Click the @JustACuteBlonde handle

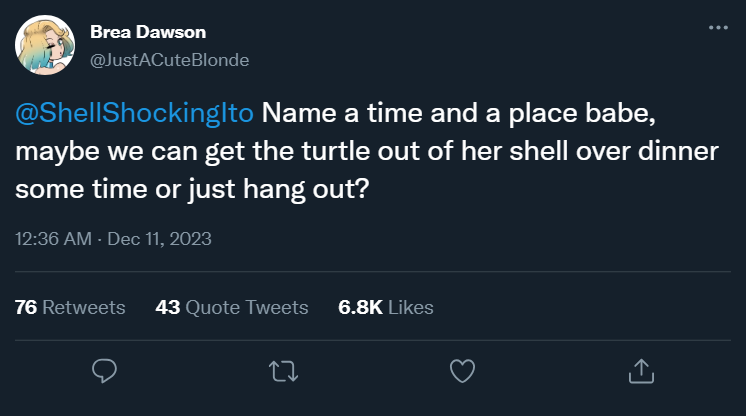pyautogui.click(x=170, y=60)
